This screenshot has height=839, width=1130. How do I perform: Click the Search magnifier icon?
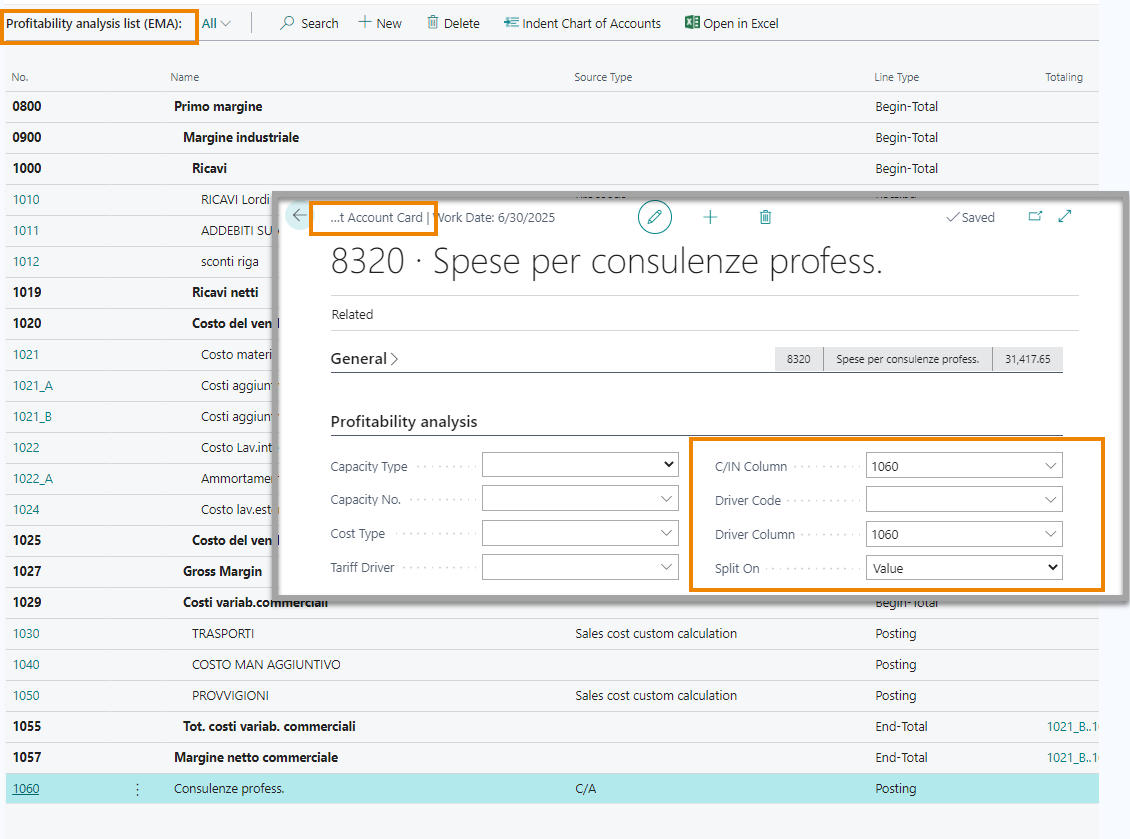(x=287, y=23)
